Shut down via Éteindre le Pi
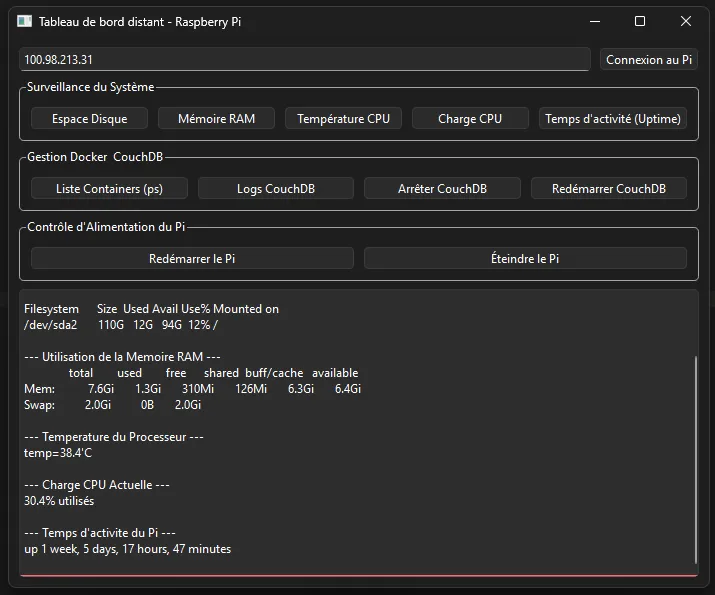 525,259
